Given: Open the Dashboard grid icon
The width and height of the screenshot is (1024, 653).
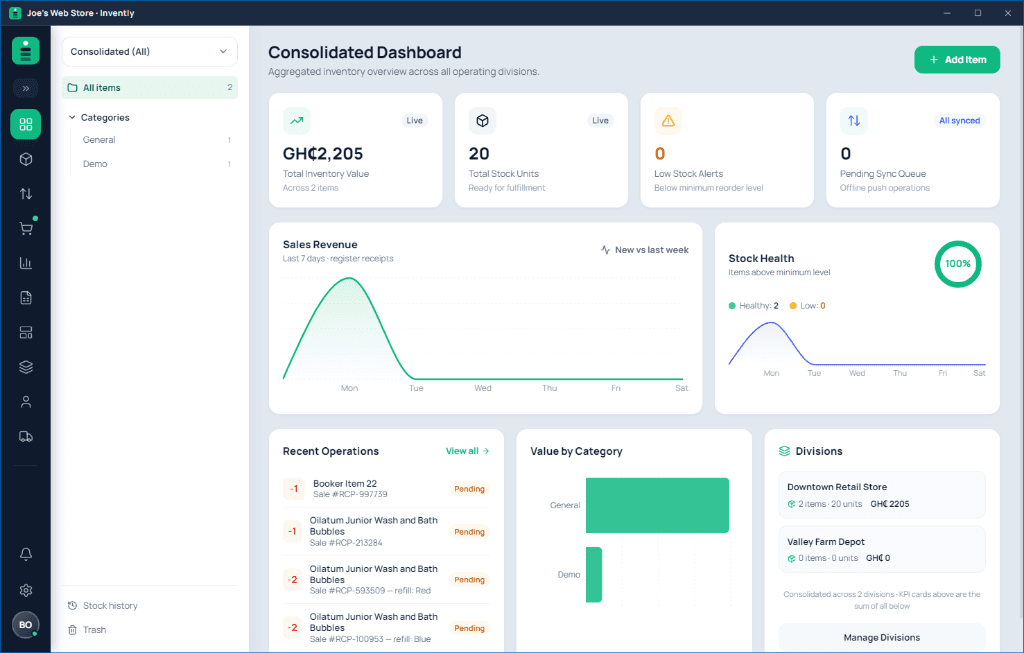Looking at the screenshot, I should click(x=25, y=124).
